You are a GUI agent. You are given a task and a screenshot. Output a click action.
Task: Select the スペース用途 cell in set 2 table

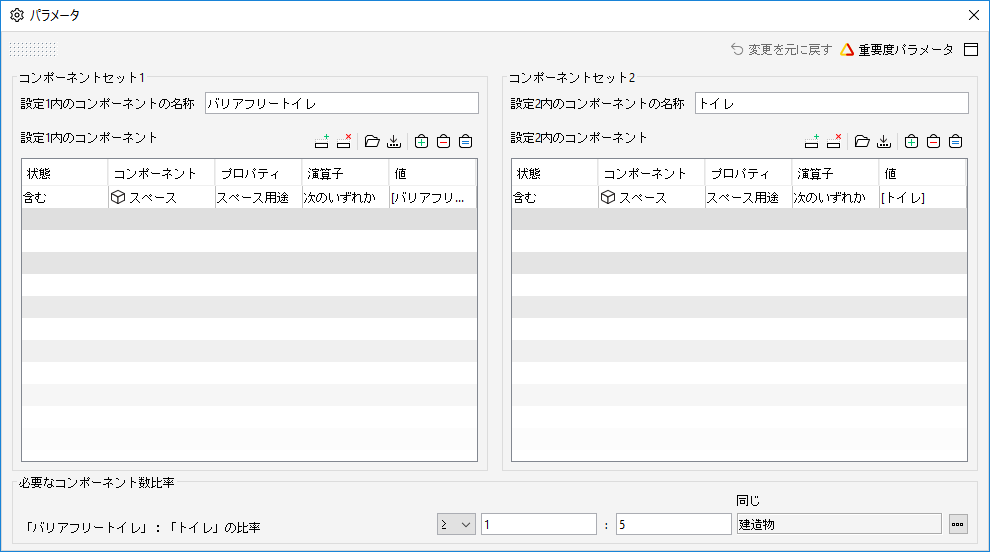click(748, 198)
